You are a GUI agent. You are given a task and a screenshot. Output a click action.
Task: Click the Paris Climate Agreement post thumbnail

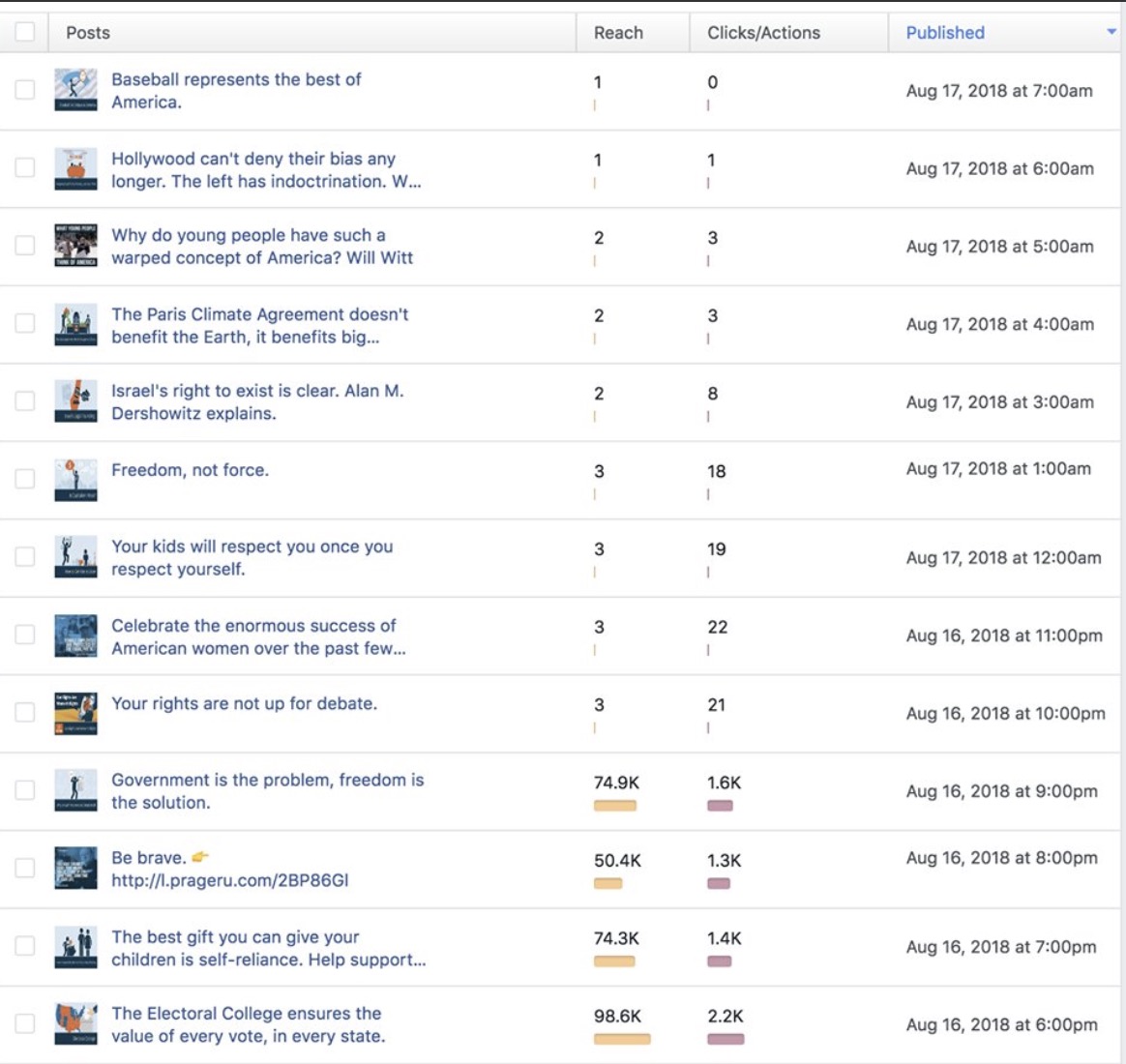tap(75, 324)
